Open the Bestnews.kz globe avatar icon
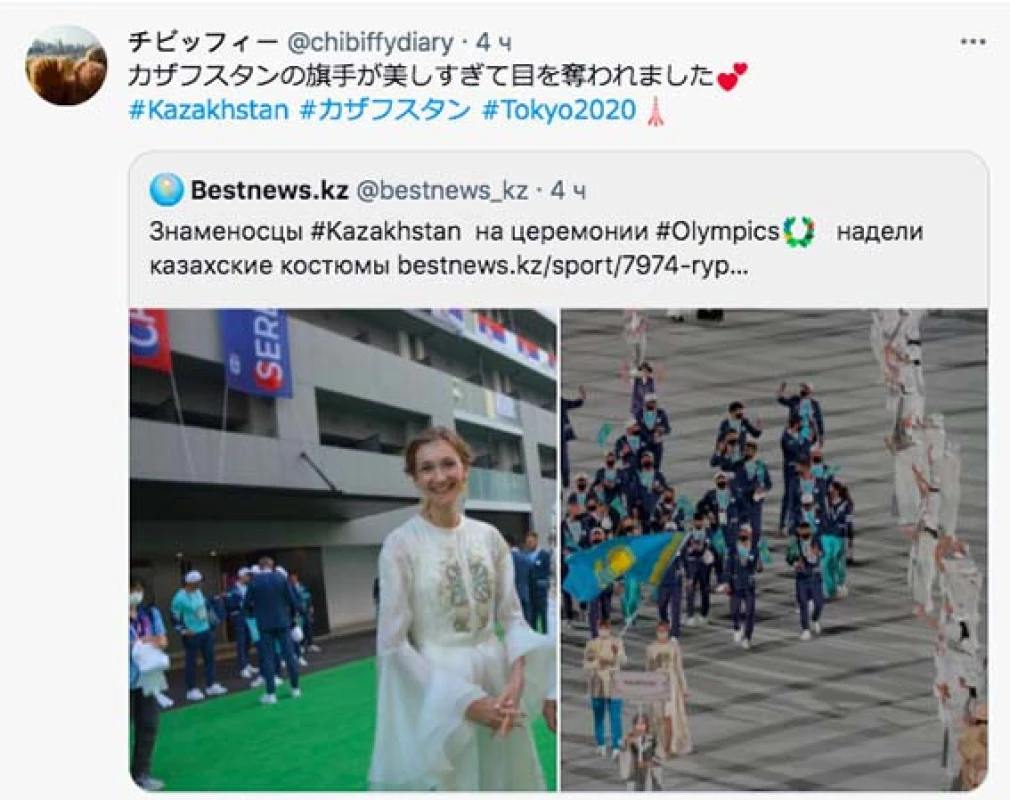1010x800 pixels. (166, 190)
